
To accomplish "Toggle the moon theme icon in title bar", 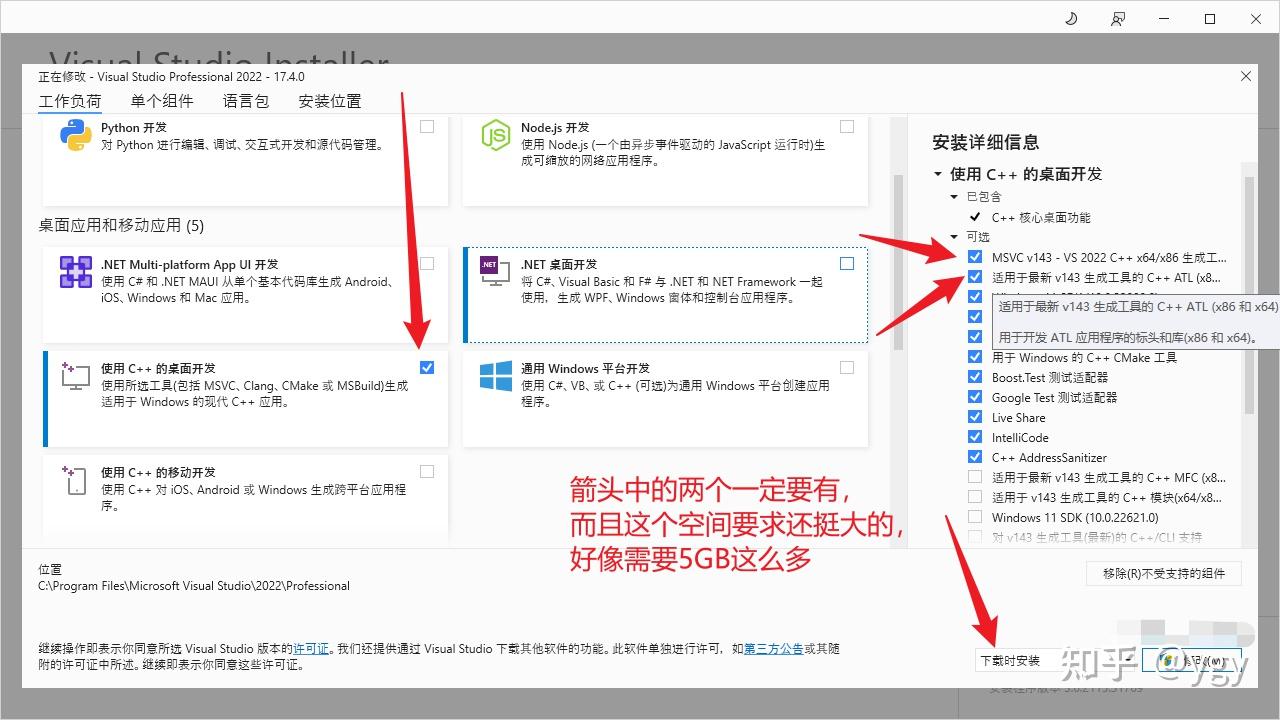I will (1071, 19).
